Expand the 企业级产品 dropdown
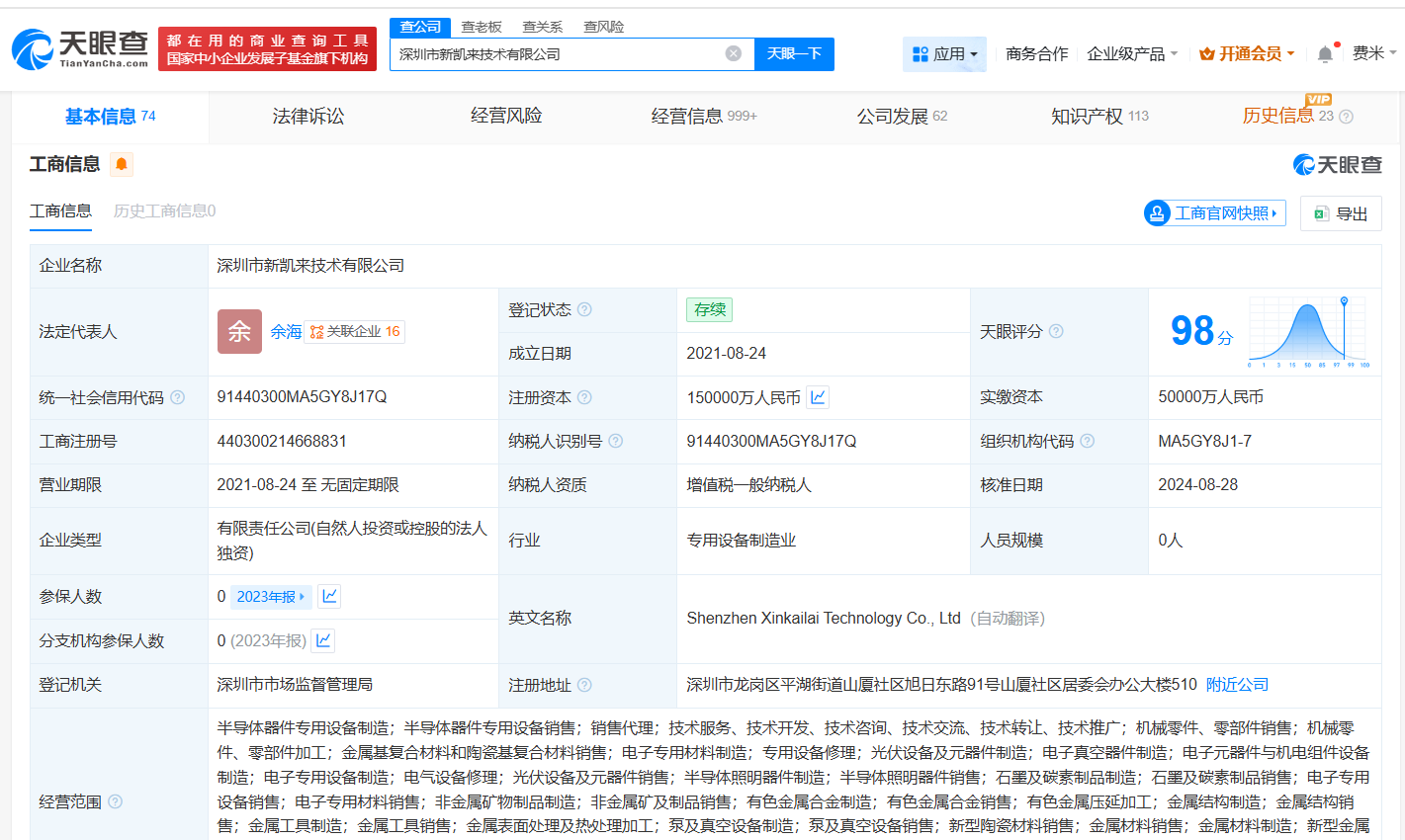Viewport: 1405px width, 840px height. click(1131, 53)
